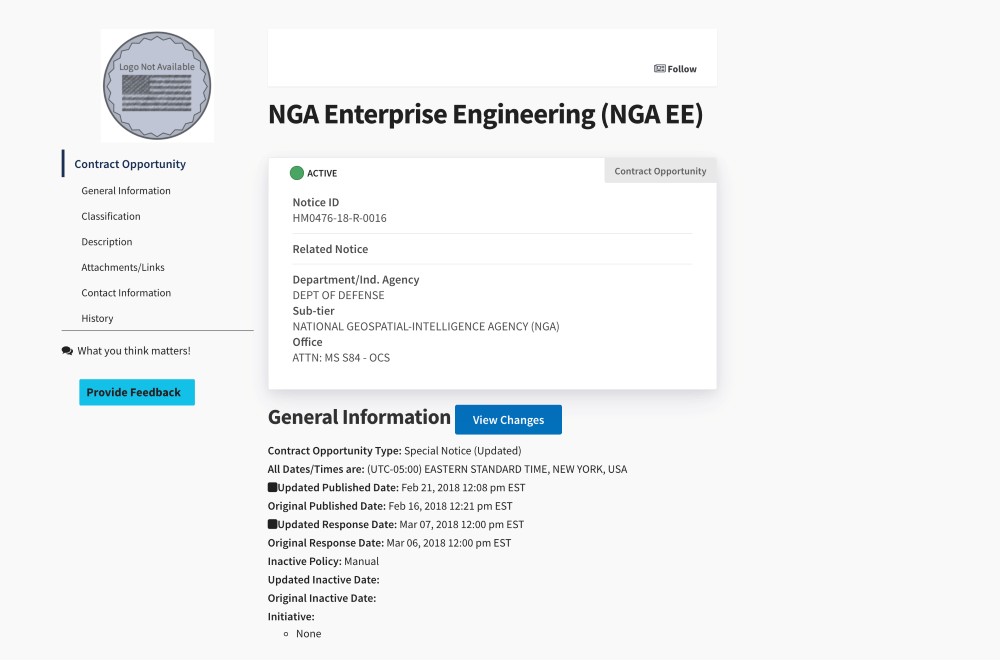Click the Follow text link
The image size is (1000, 660).
682,69
